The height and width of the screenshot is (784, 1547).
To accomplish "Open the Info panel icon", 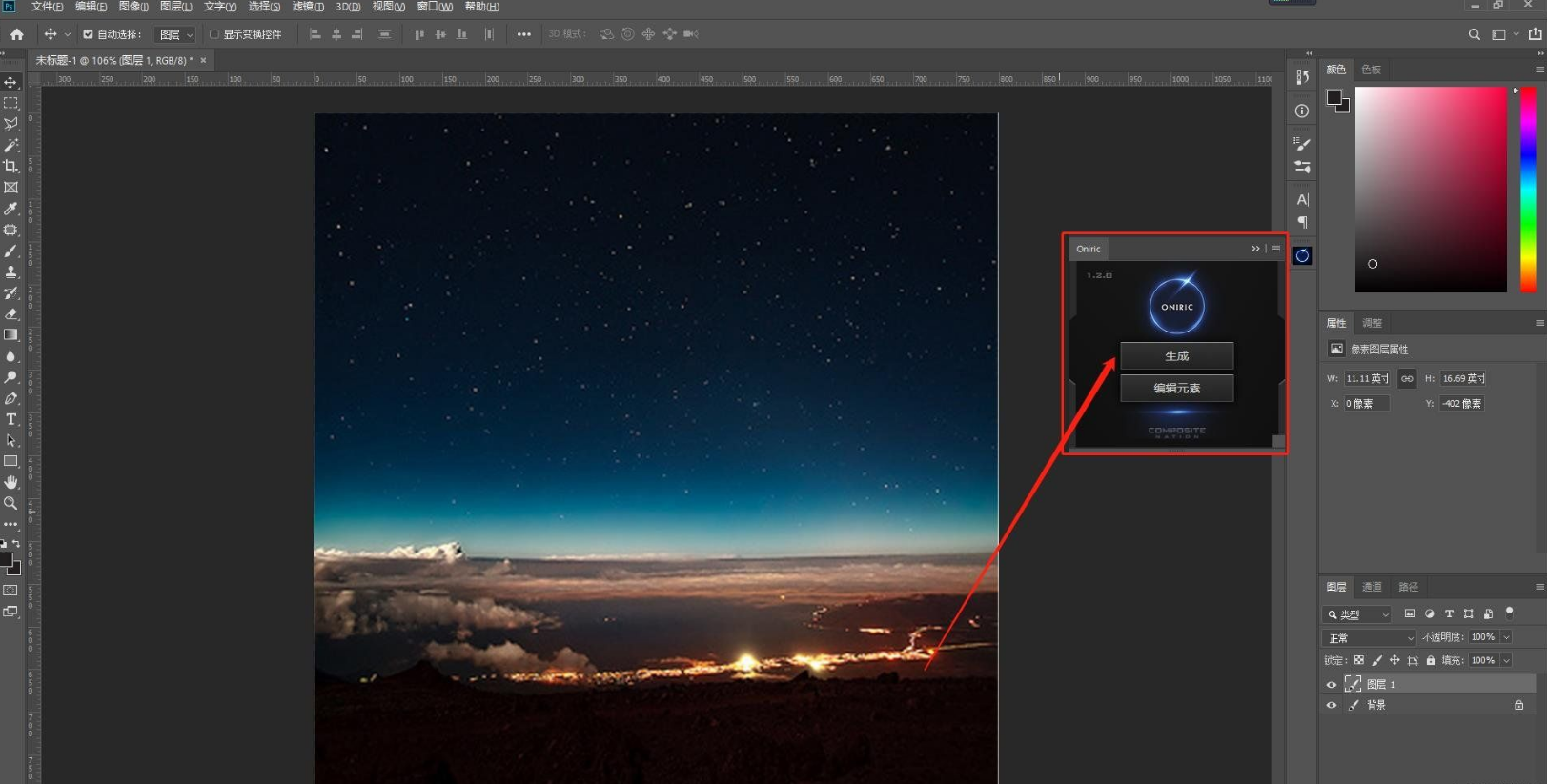I will pyautogui.click(x=1302, y=111).
